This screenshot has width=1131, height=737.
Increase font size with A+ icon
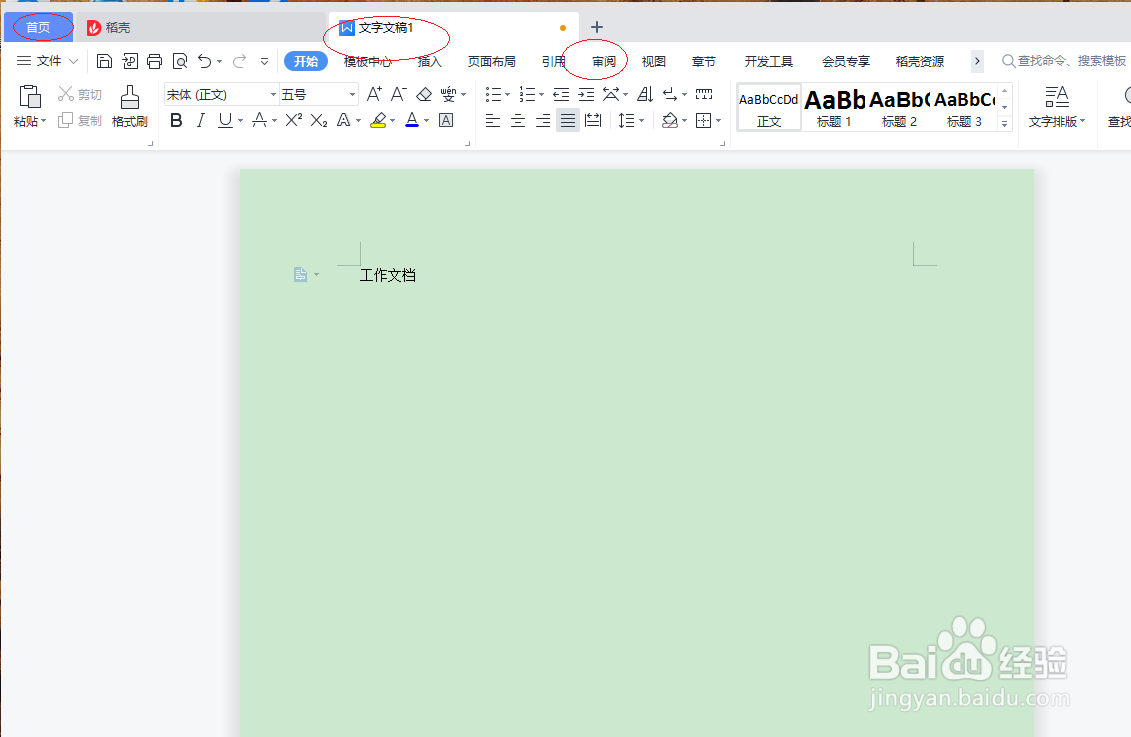pos(374,94)
